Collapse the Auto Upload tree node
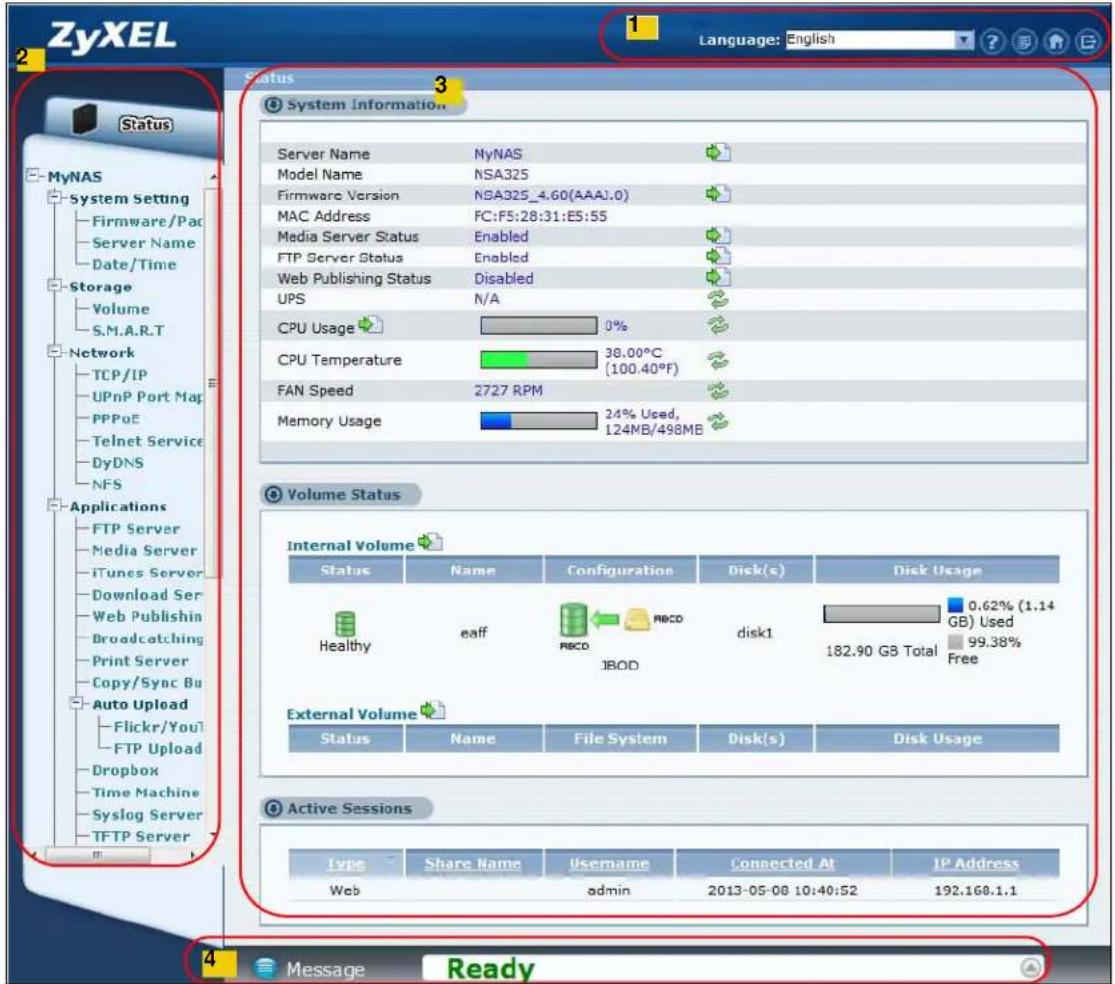 coord(78,703)
